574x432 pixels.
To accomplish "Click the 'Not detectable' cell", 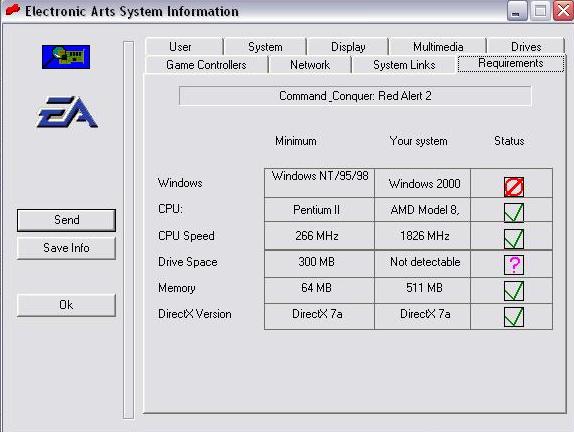I will coord(423,264).
